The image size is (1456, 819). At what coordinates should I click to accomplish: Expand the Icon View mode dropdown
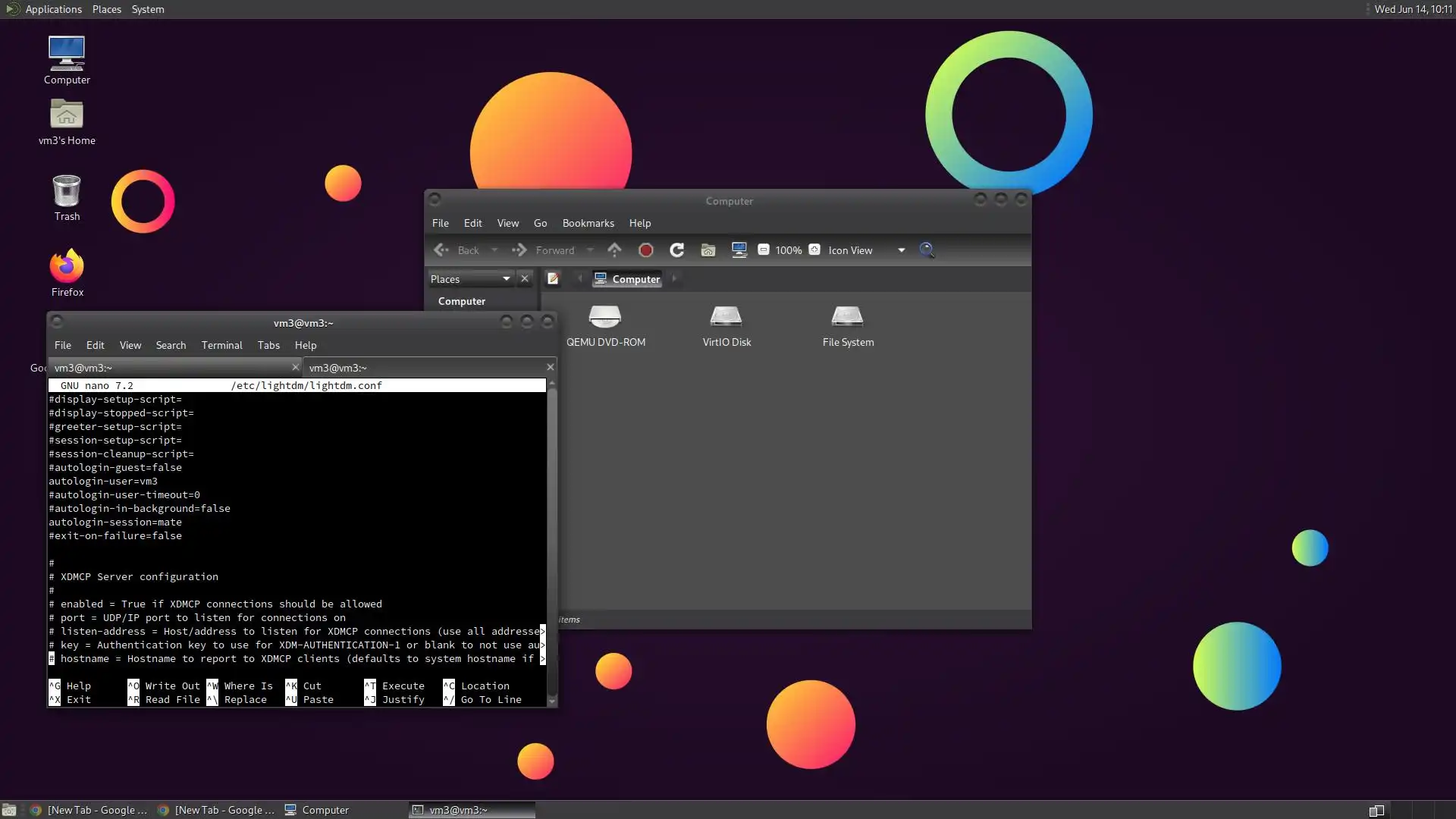coord(901,250)
